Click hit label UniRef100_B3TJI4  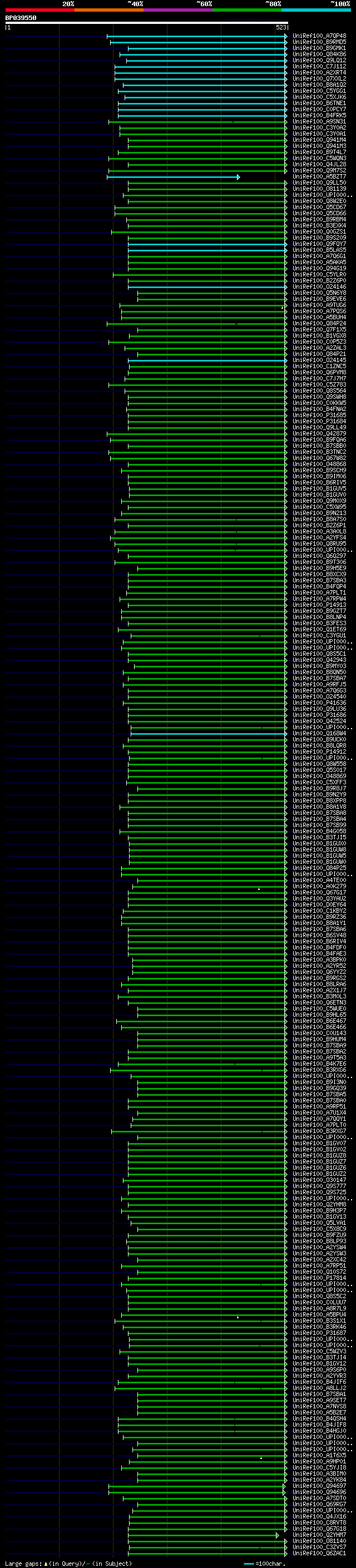pyautogui.click(x=319, y=1357)
